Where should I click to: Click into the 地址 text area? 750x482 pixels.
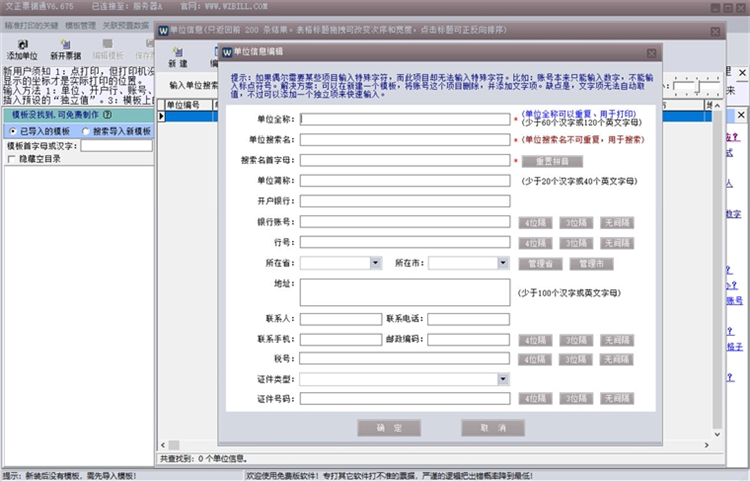(405, 291)
